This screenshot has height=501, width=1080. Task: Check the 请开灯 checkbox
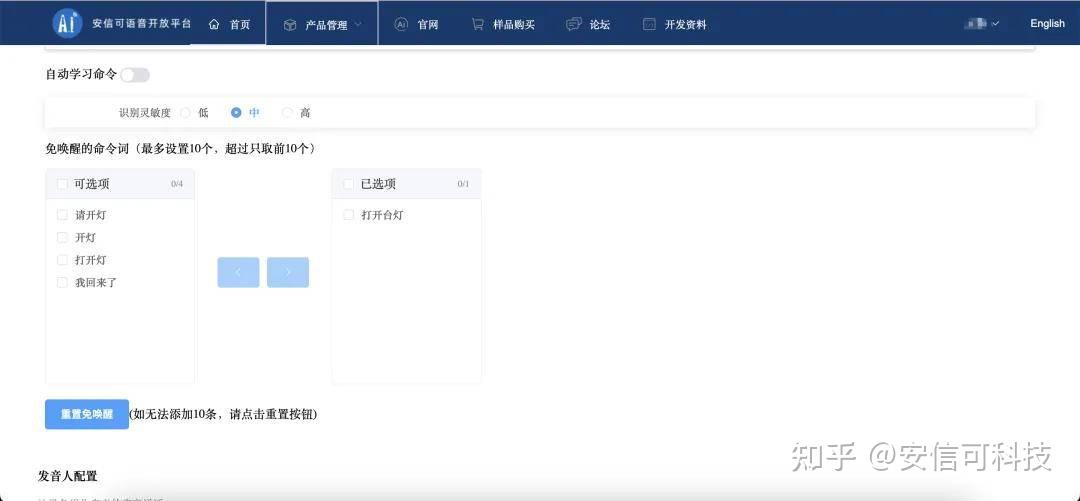tap(62, 215)
